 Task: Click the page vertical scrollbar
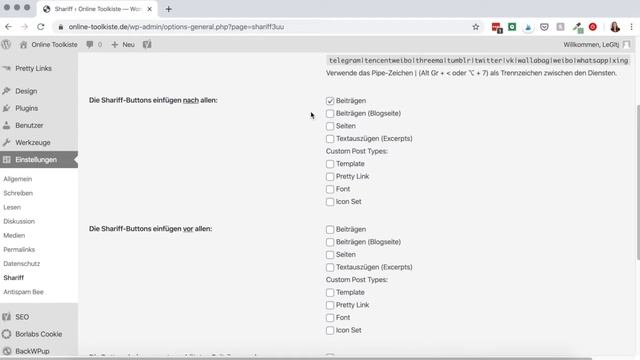637,182
